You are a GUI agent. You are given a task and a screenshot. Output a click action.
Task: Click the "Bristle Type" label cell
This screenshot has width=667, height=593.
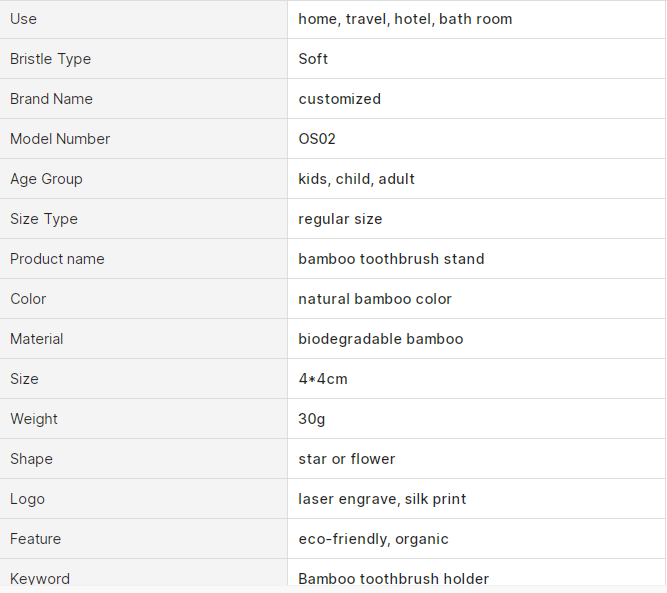(x=50, y=59)
